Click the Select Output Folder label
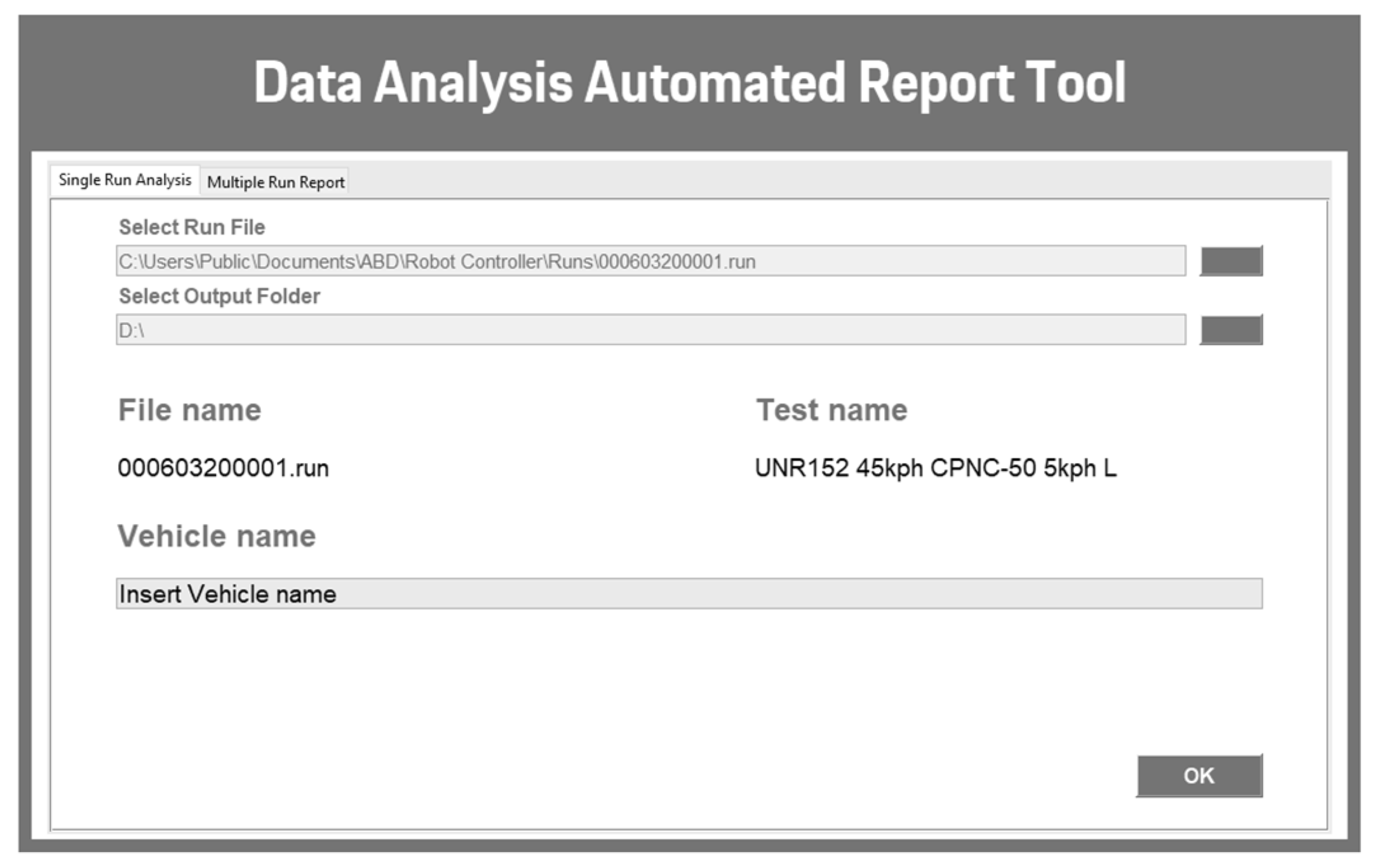Screen dimensions: 1379x868 [x=219, y=297]
